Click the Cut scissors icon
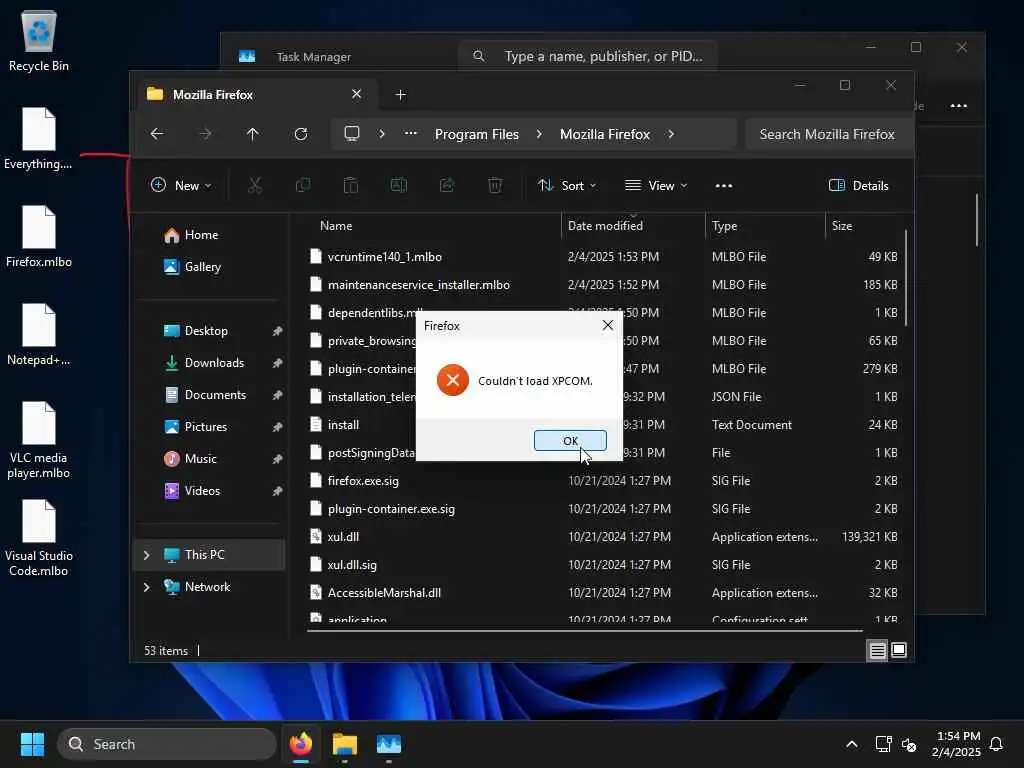This screenshot has height=768, width=1024. pyautogui.click(x=255, y=185)
